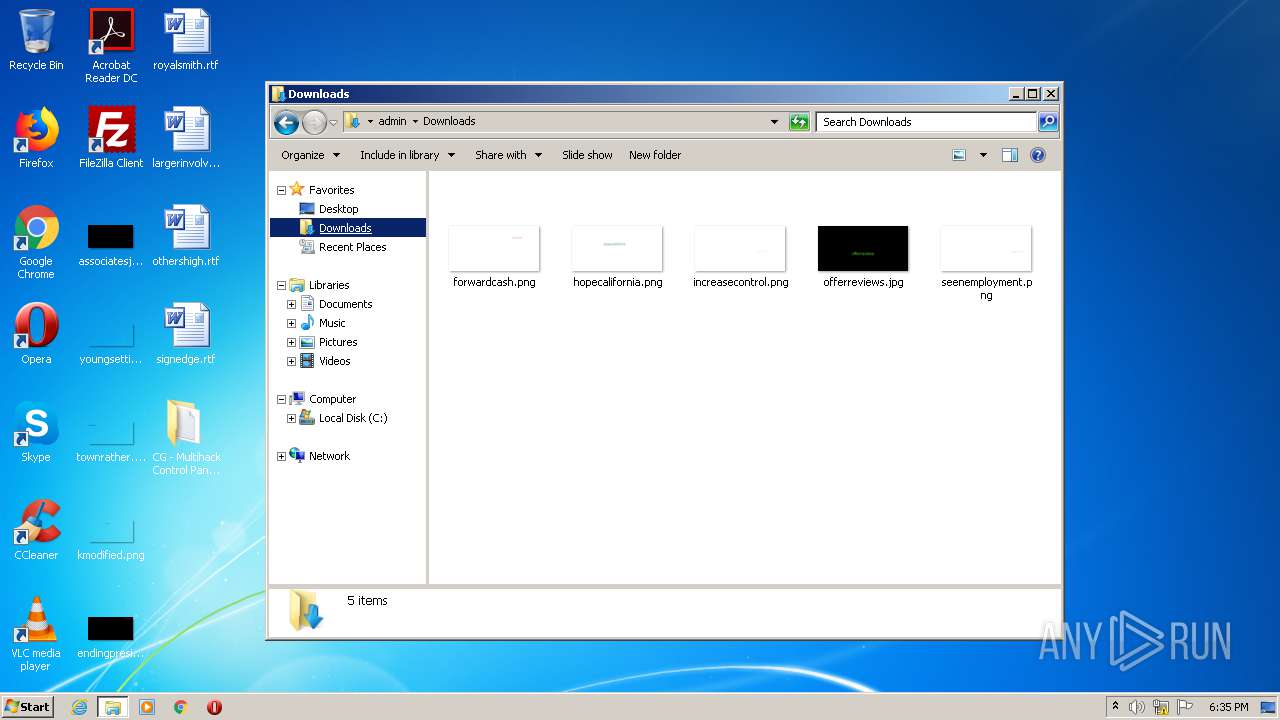
Task: Click admin in the address path
Action: tap(392, 121)
